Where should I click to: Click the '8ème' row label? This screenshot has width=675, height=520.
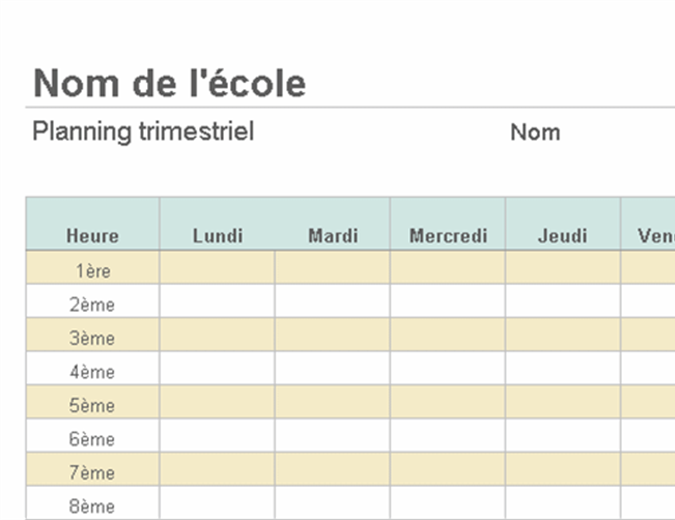(92, 506)
